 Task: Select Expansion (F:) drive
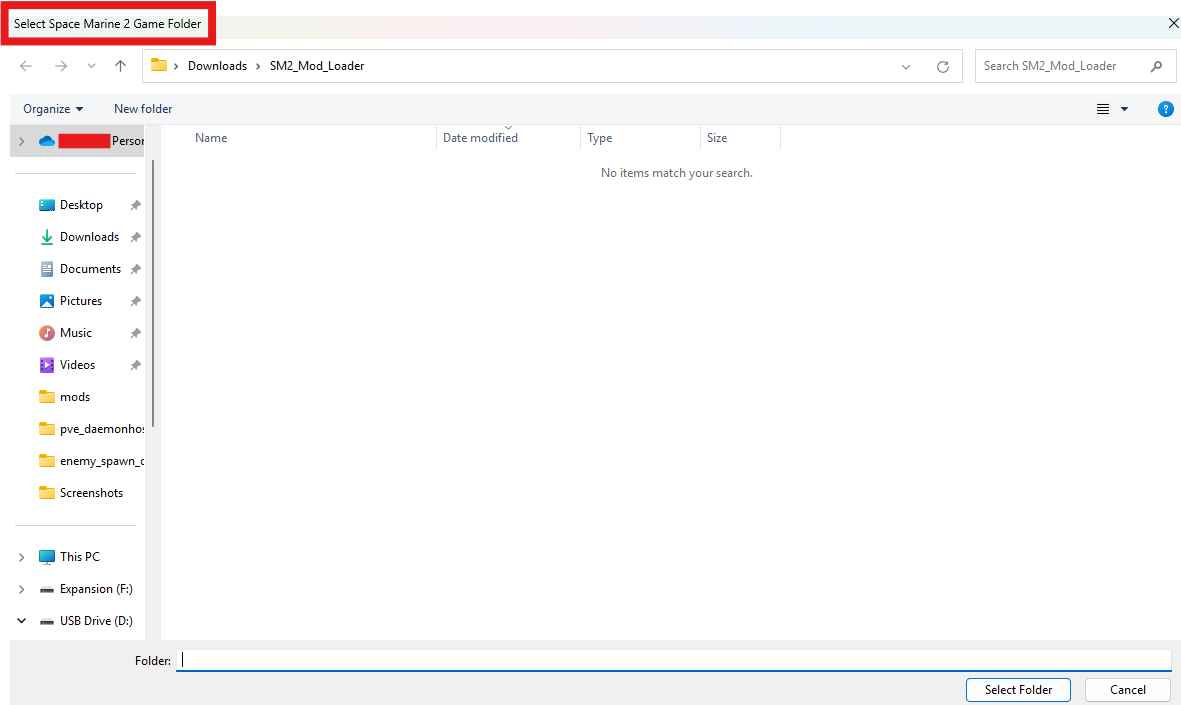coord(96,589)
